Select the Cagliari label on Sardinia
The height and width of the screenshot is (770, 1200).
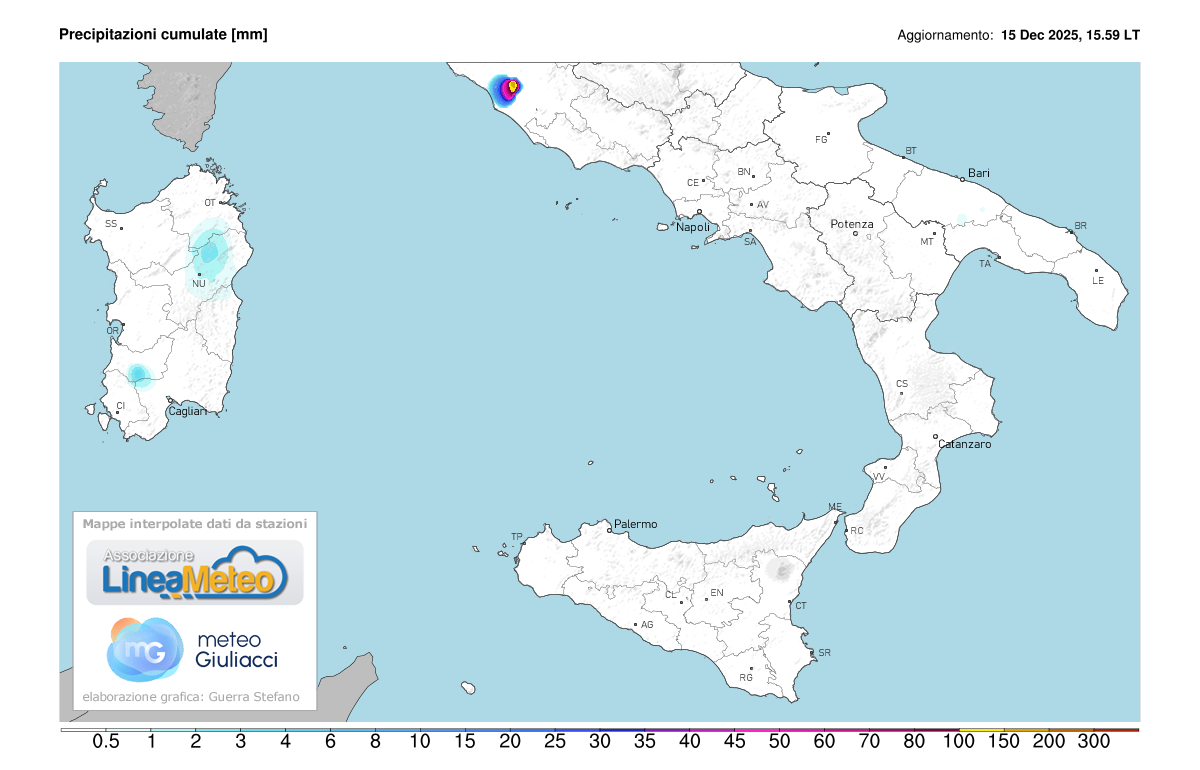(x=187, y=410)
